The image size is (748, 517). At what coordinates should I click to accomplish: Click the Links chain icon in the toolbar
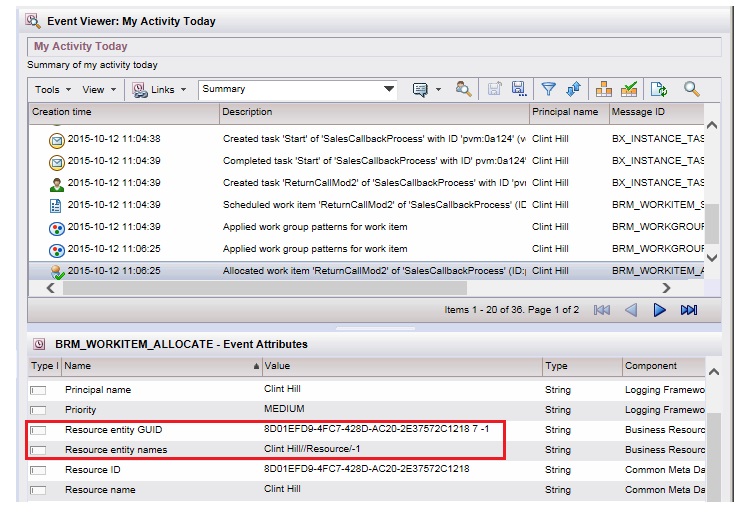click(x=140, y=90)
